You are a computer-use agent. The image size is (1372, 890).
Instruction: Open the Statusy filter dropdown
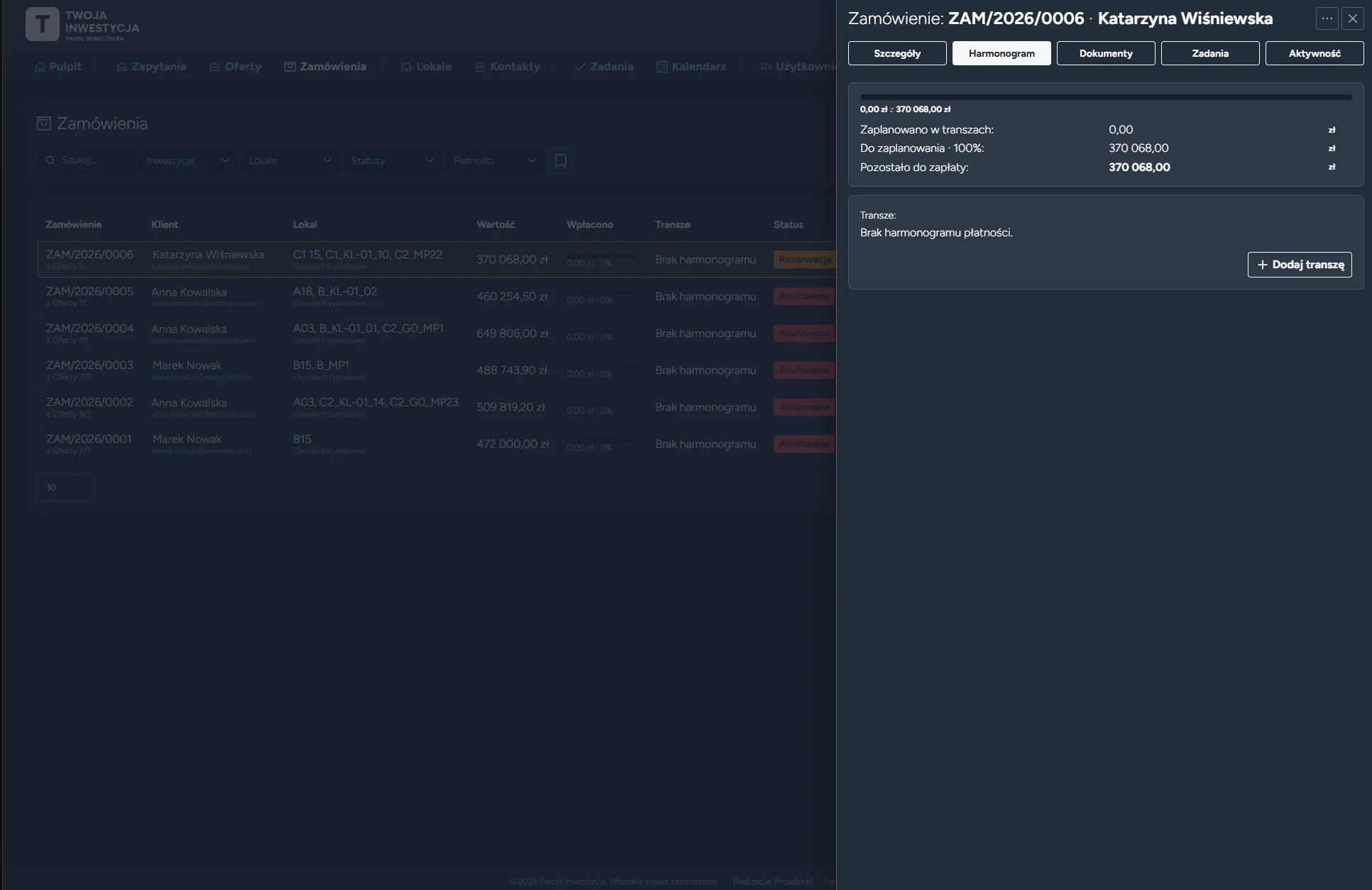pyautogui.click(x=392, y=160)
